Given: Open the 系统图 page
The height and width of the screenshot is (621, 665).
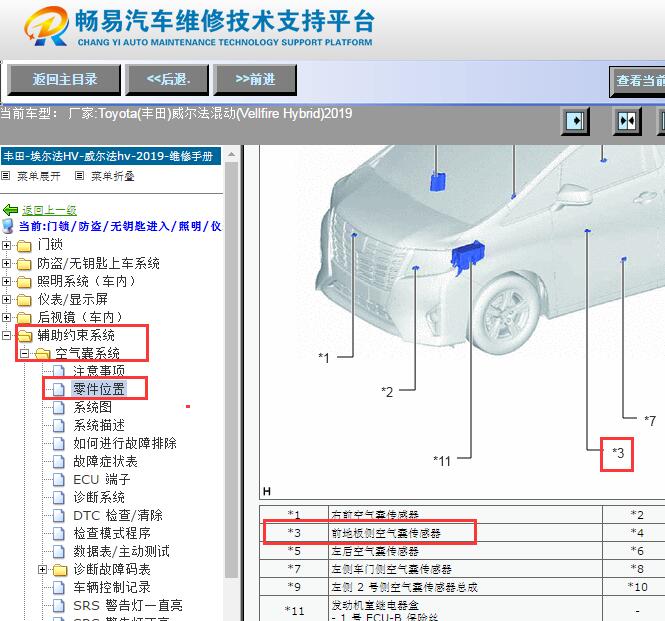Looking at the screenshot, I should [x=92, y=407].
